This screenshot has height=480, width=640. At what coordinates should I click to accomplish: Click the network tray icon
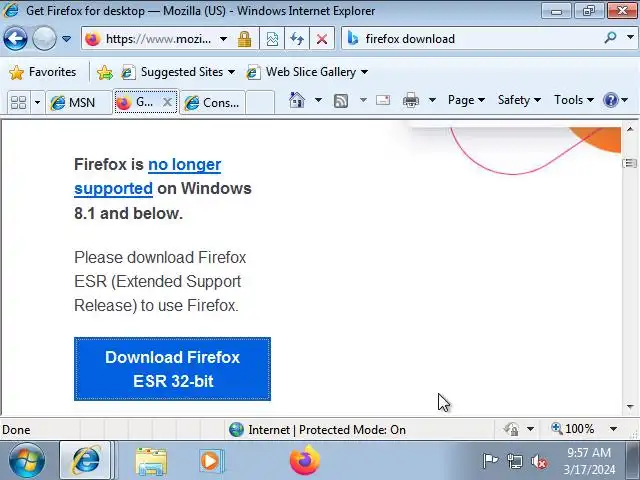point(515,461)
